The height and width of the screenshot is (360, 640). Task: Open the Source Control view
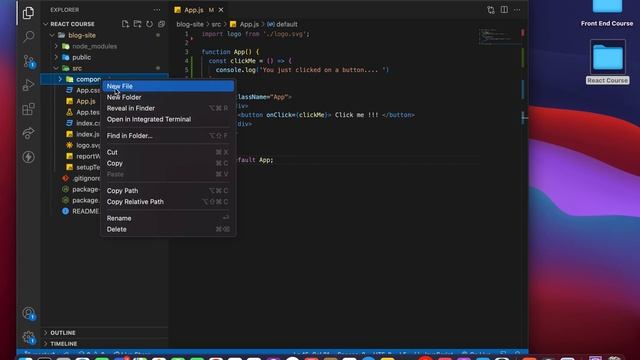28,61
